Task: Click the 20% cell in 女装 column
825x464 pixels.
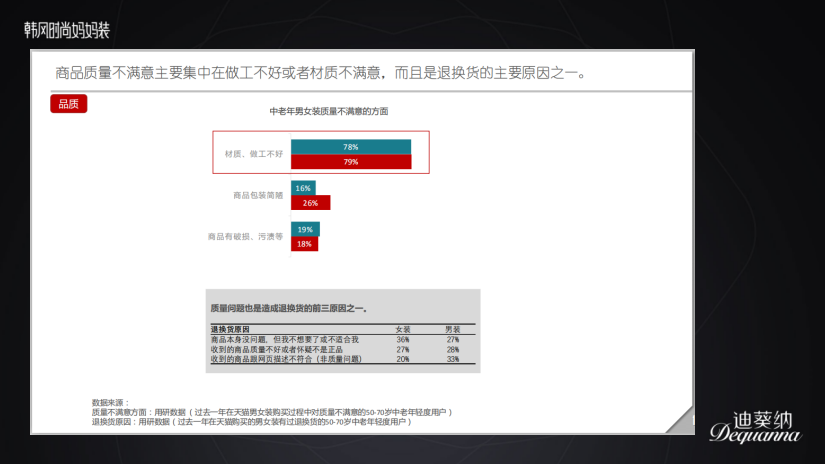Action: [403, 359]
